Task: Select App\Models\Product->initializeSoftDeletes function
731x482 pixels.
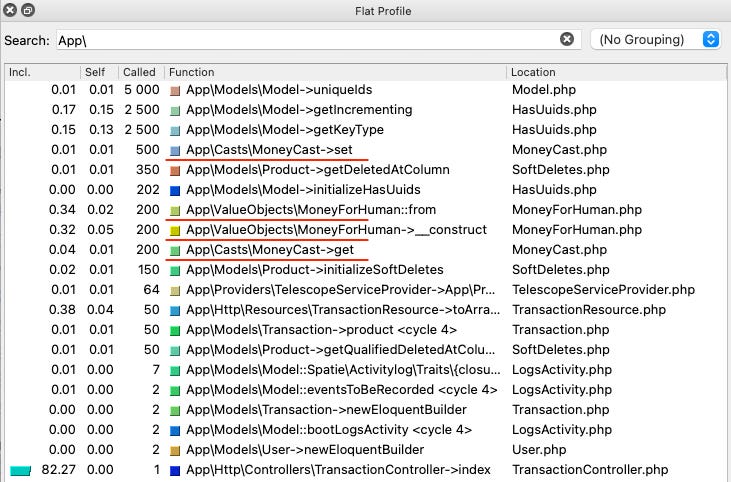Action: coord(315,270)
